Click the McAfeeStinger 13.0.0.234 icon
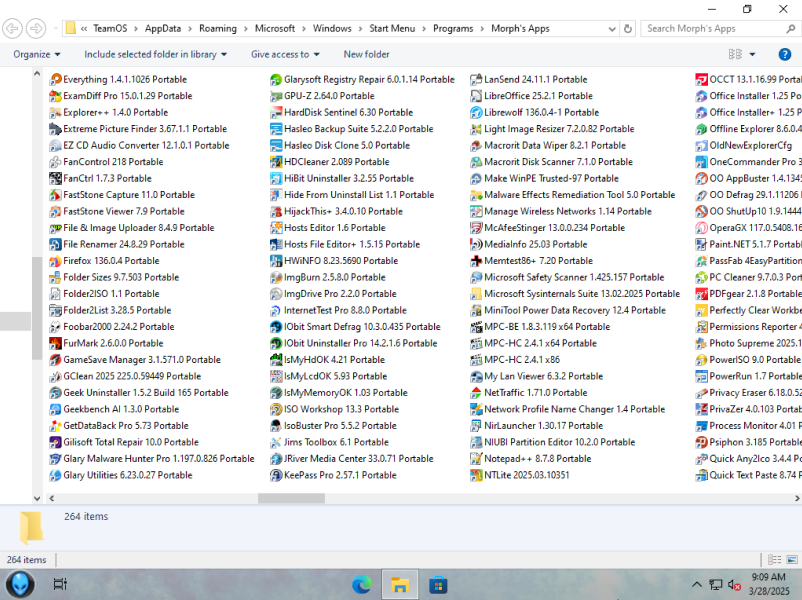The image size is (802, 600). (x=476, y=228)
